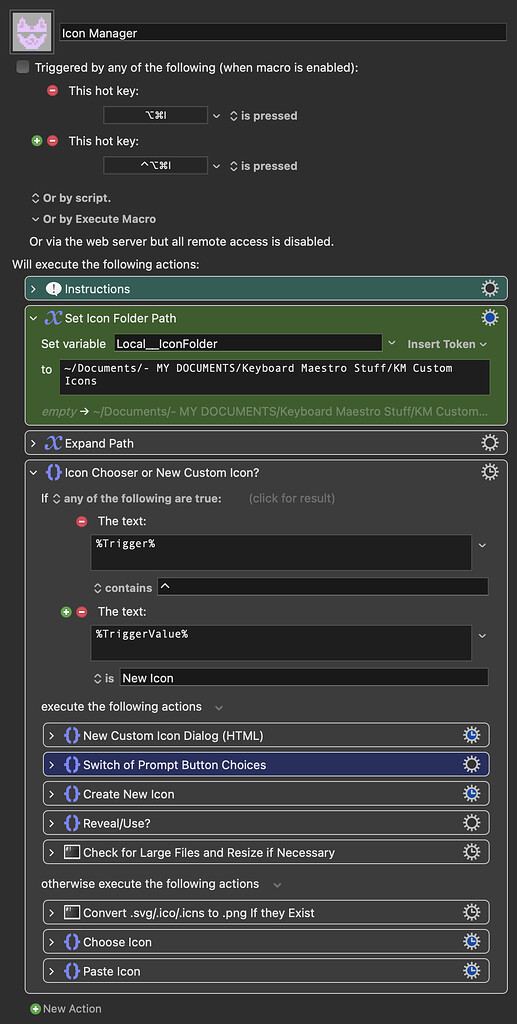Expand the Instructions action
This screenshot has width=517, height=1024.
click(34, 289)
